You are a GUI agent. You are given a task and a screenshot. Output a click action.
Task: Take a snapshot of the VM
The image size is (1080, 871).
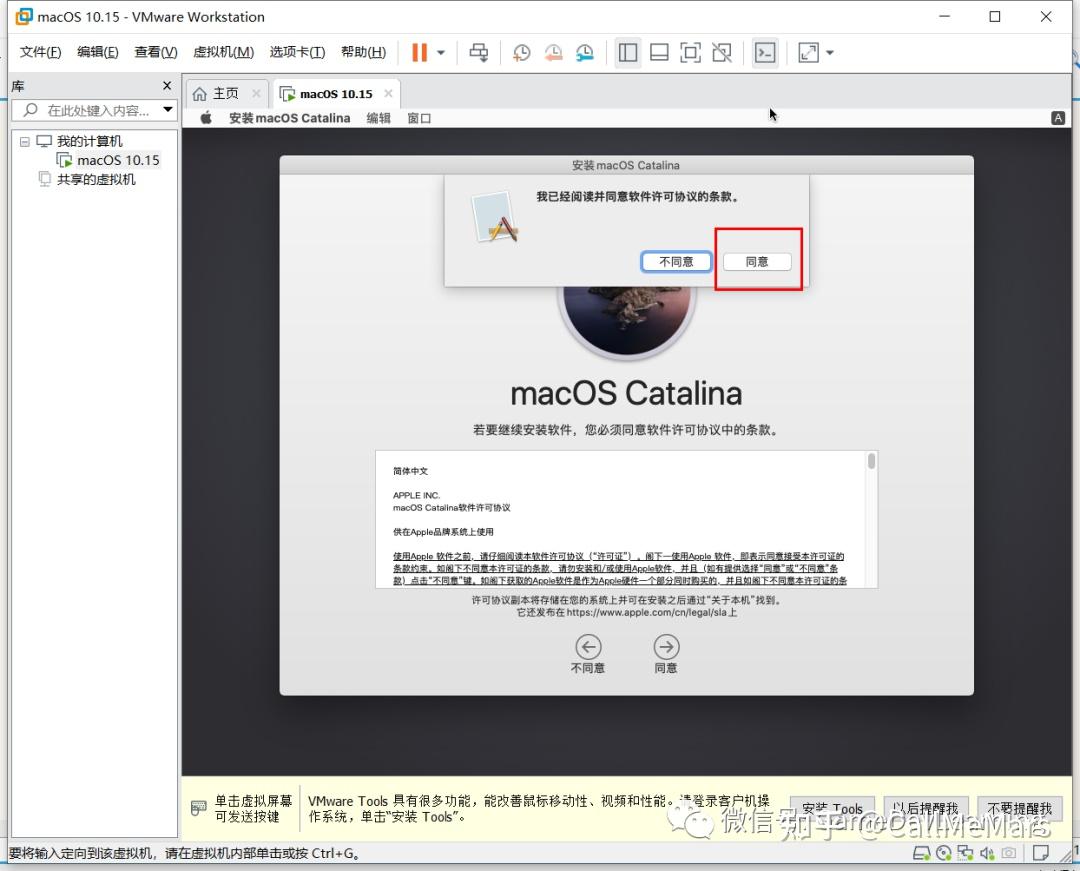pos(521,52)
